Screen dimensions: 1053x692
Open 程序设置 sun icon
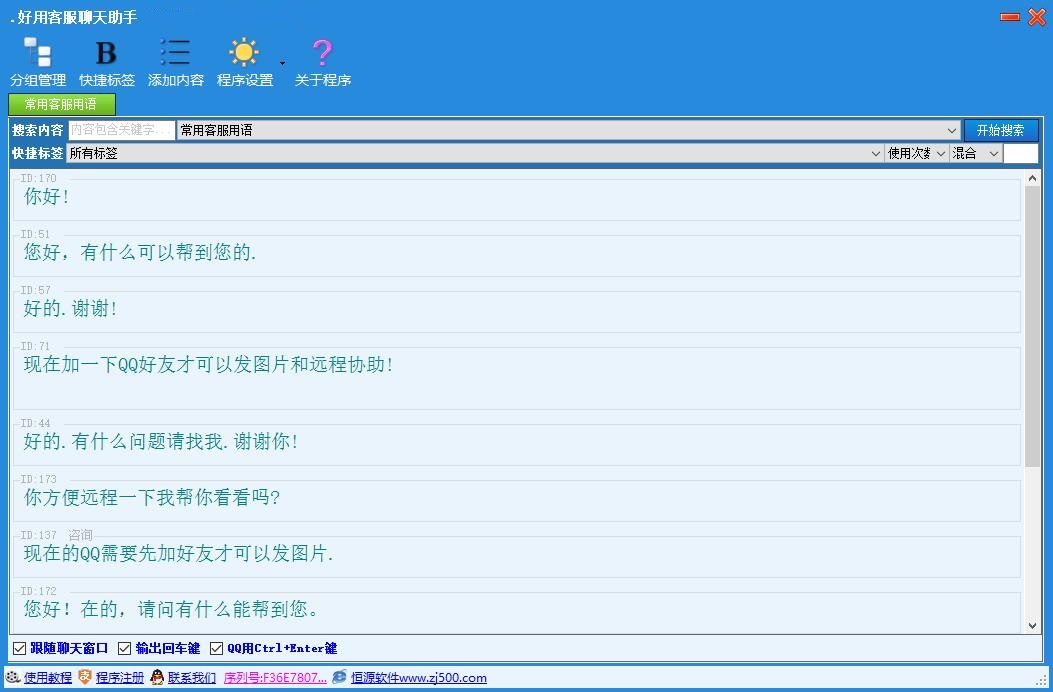coord(243,53)
